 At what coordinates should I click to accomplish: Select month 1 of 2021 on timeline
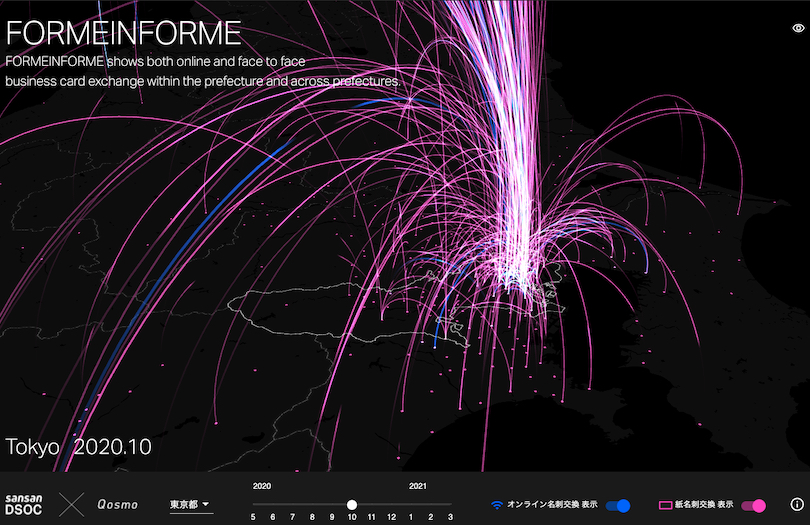click(x=411, y=517)
